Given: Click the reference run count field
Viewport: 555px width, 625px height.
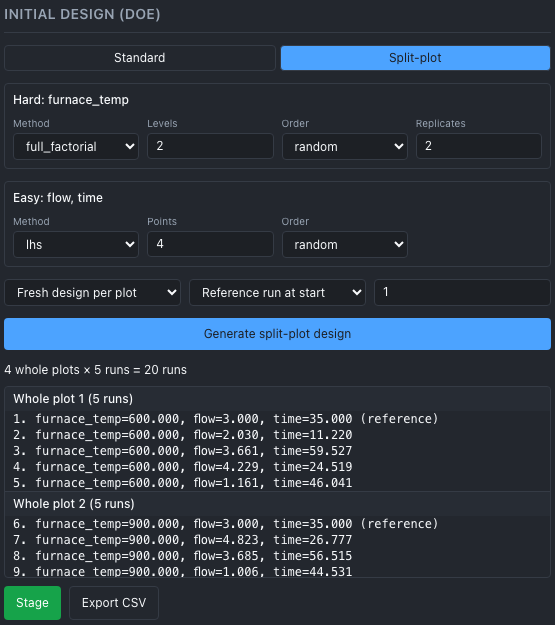Looking at the screenshot, I should tap(462, 293).
